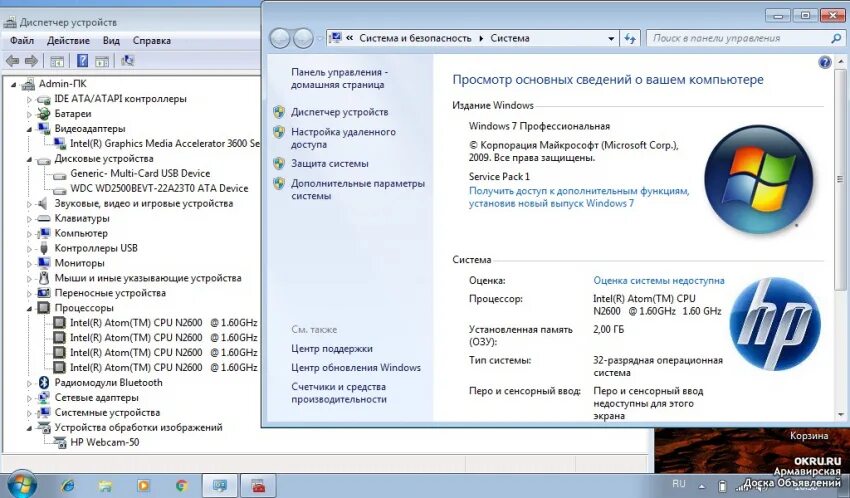
Task: Click the Monitors category icon
Action: pos(44,263)
